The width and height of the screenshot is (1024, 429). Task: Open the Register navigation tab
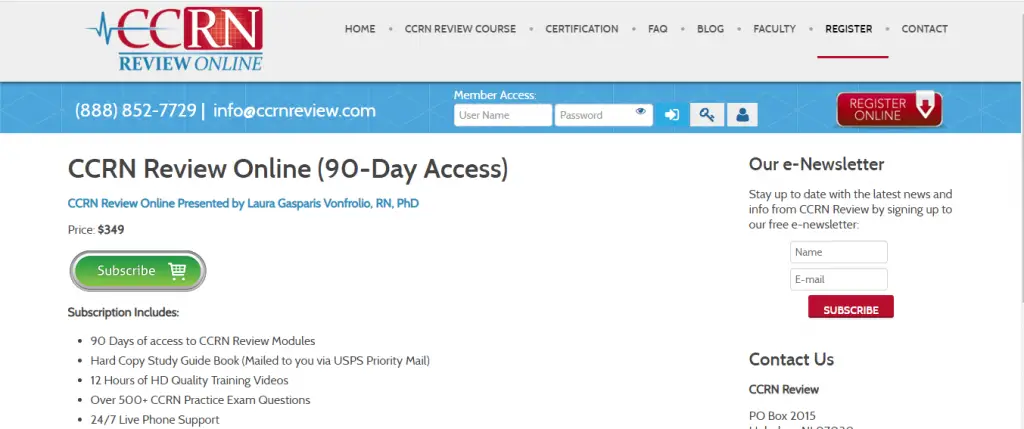click(x=848, y=29)
